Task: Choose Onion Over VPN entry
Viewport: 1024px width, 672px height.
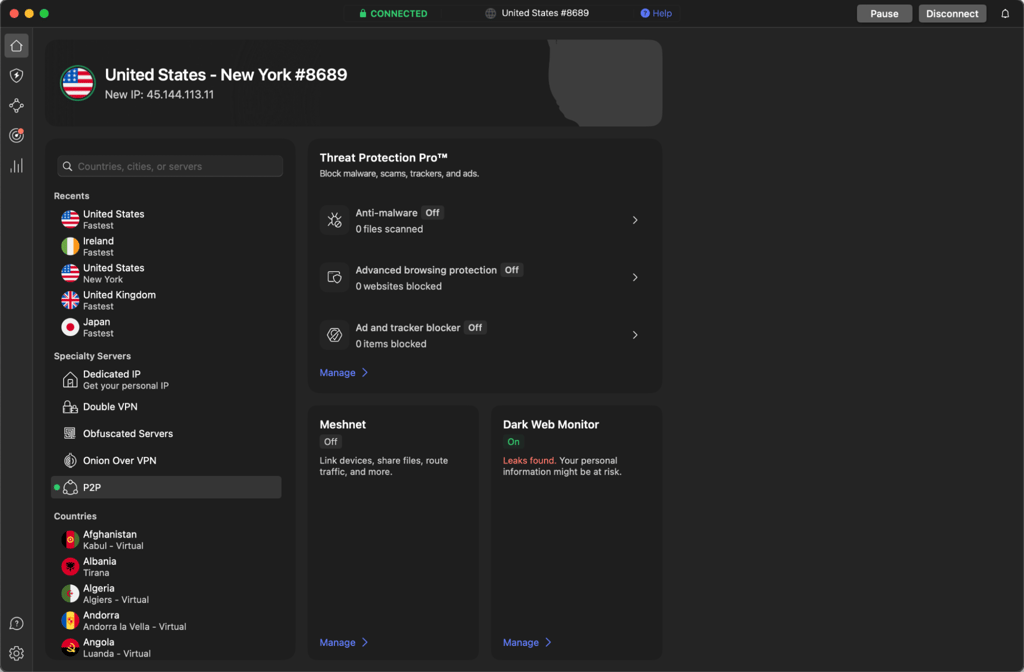Action: click(167, 460)
